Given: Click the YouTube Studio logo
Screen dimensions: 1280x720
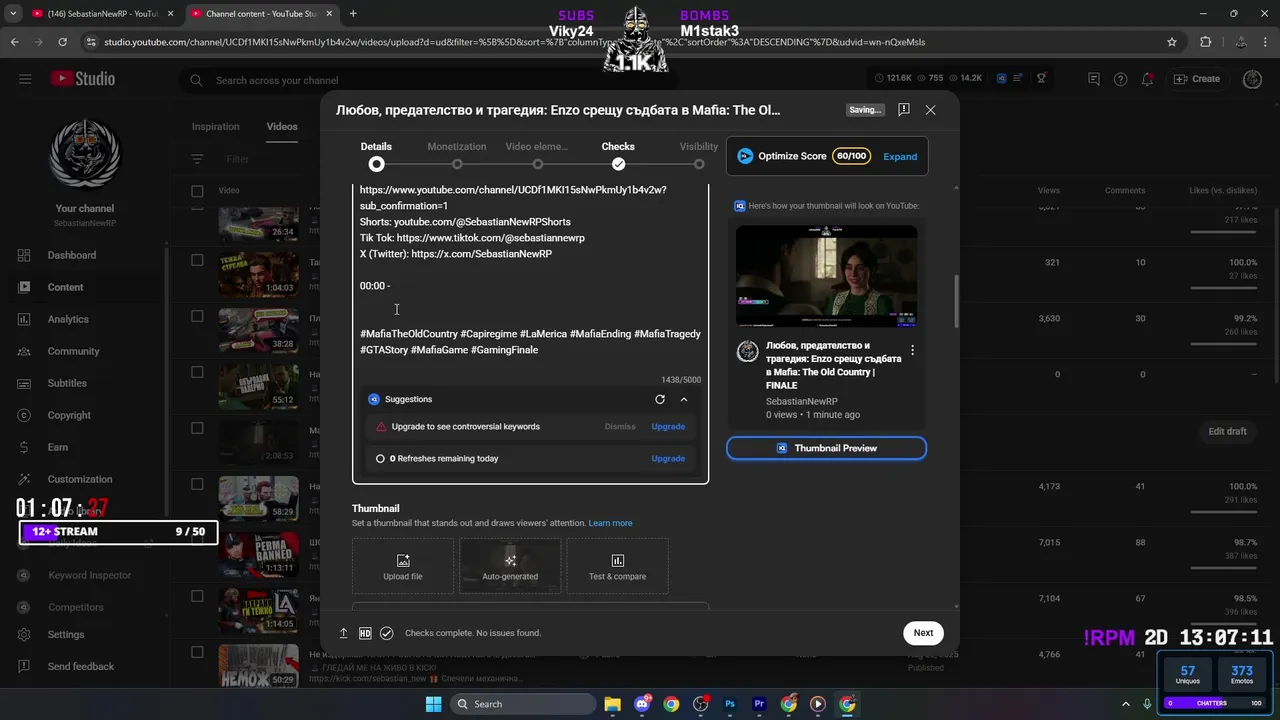Looking at the screenshot, I should (82, 79).
